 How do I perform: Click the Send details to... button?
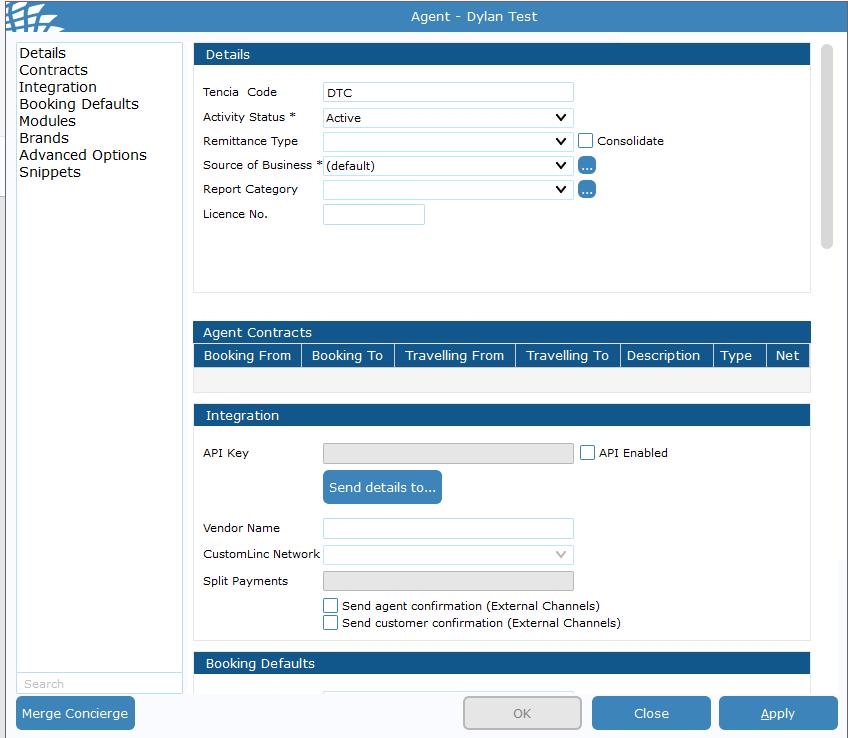pyautogui.click(x=382, y=487)
